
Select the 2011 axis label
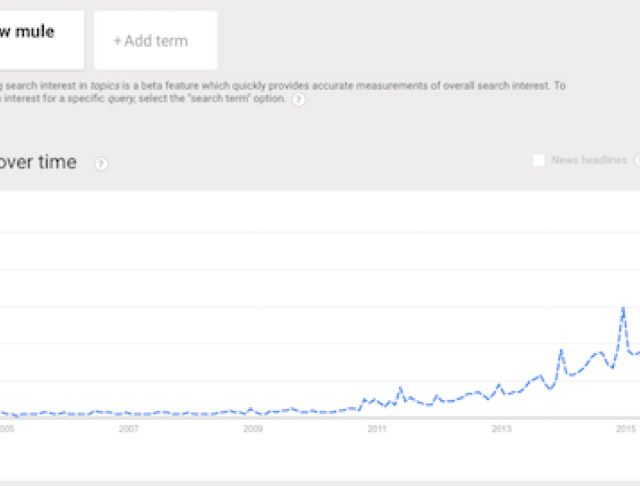[376, 430]
